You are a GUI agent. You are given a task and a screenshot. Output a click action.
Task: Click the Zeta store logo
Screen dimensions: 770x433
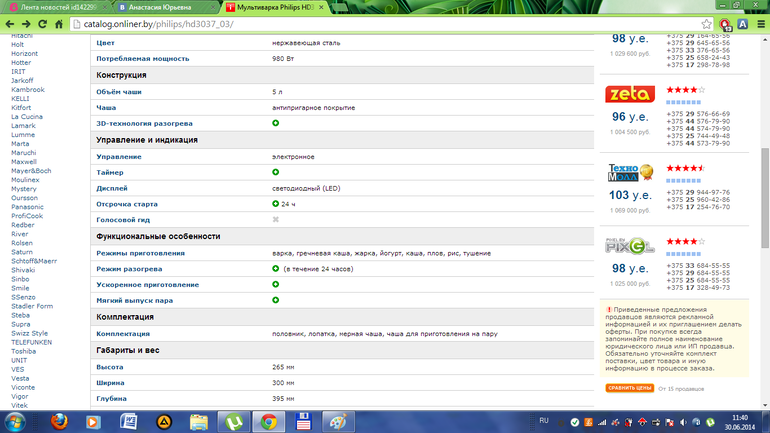pyautogui.click(x=630, y=94)
